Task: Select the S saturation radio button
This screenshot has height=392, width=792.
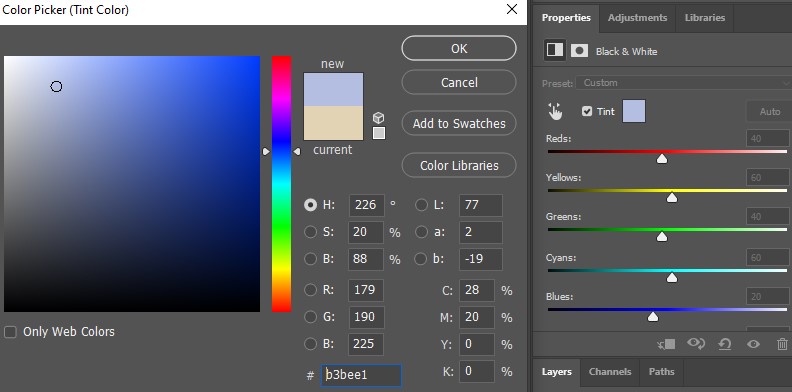Action: (310, 232)
